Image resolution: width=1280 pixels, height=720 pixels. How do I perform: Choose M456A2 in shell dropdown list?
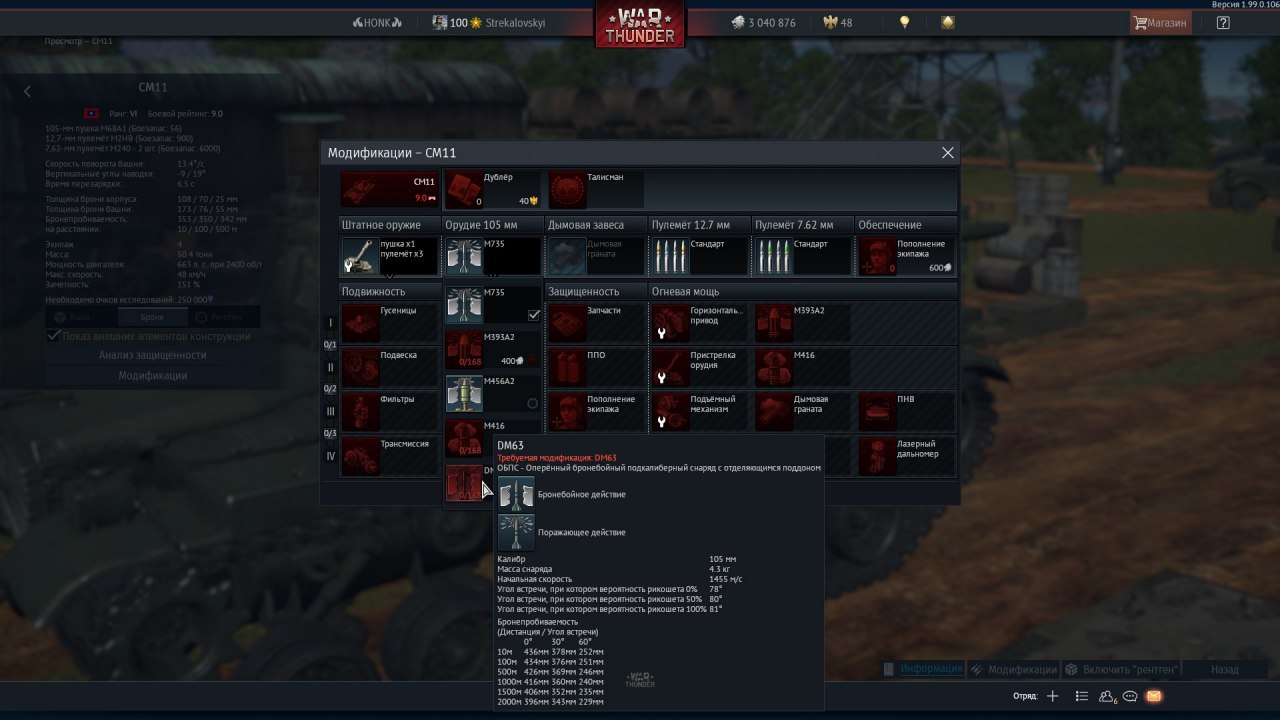(x=493, y=393)
